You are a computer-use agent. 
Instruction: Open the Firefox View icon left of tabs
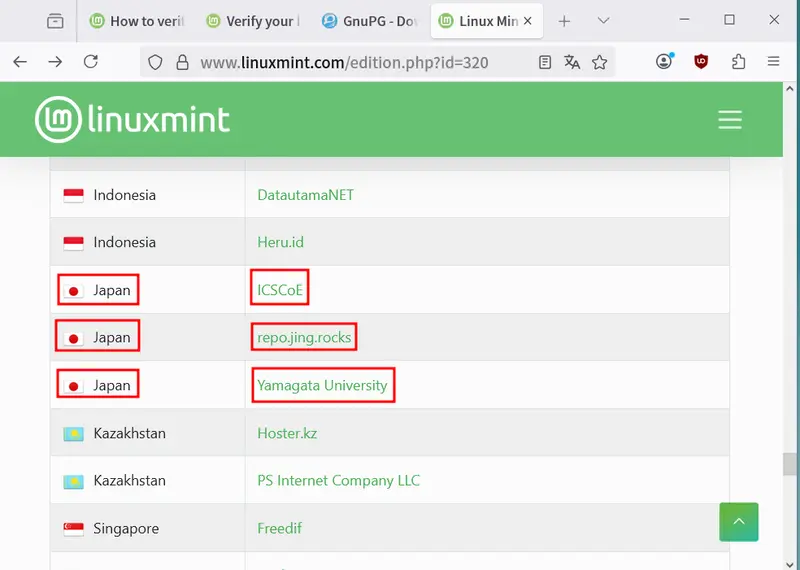pyautogui.click(x=55, y=21)
